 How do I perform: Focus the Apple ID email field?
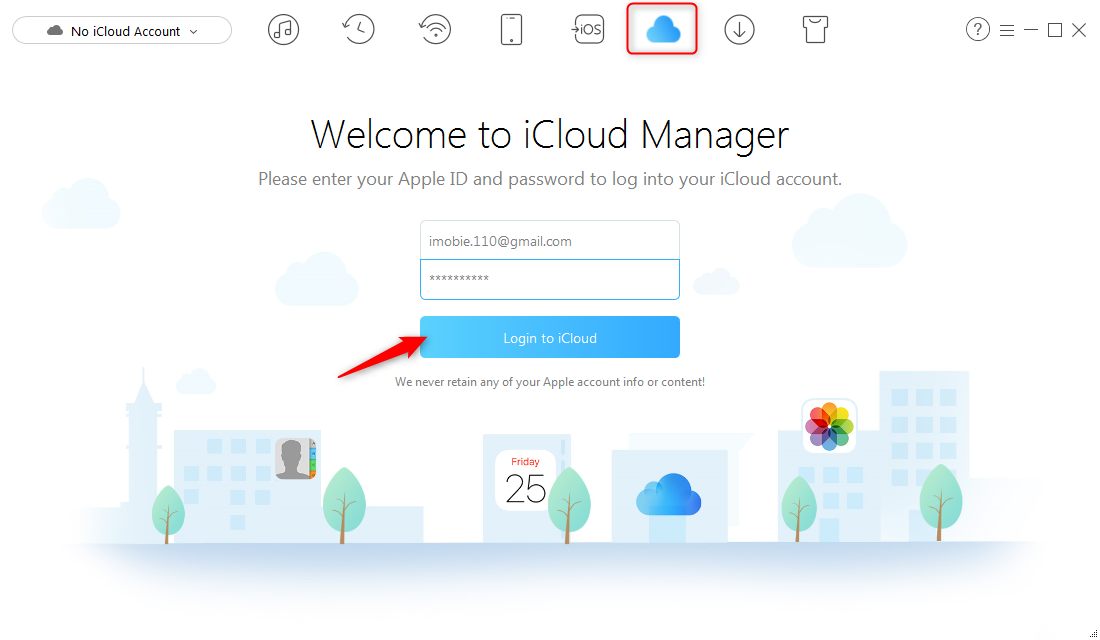[x=550, y=241]
